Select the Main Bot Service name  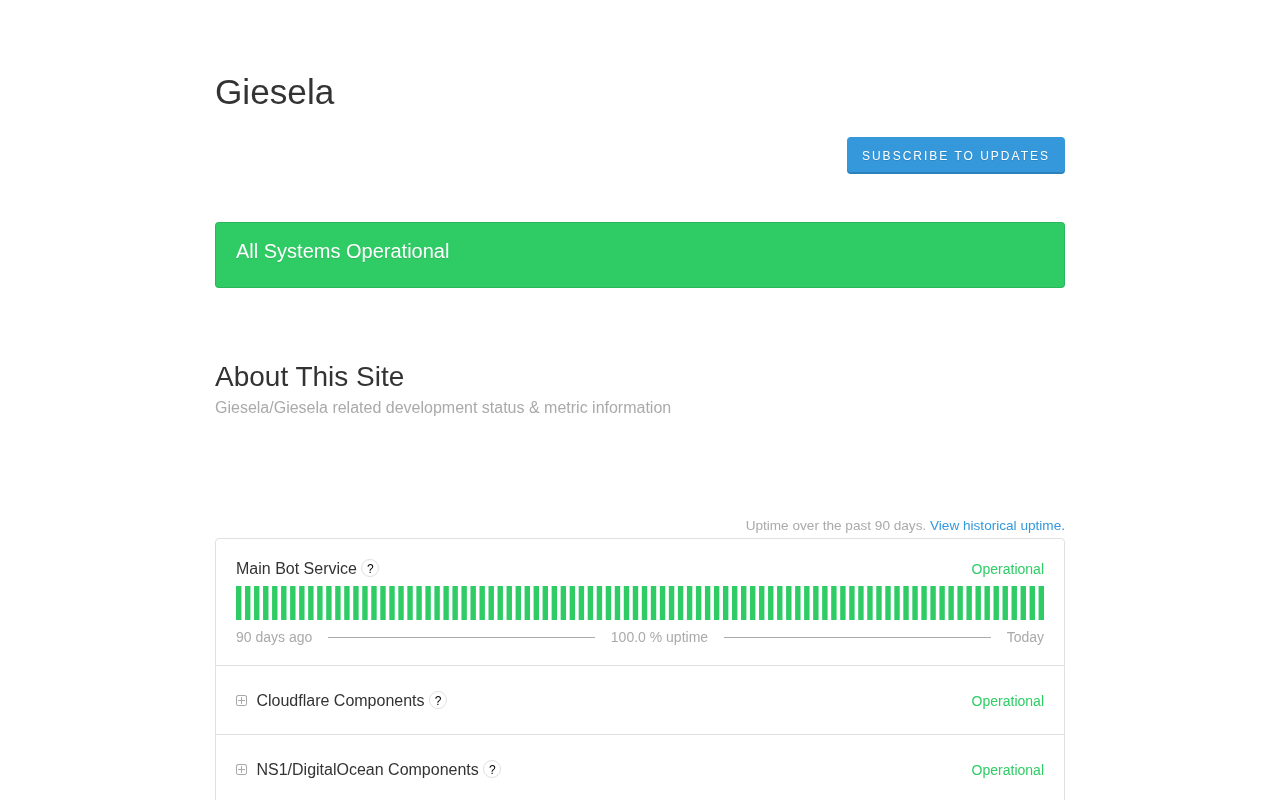[x=296, y=568]
